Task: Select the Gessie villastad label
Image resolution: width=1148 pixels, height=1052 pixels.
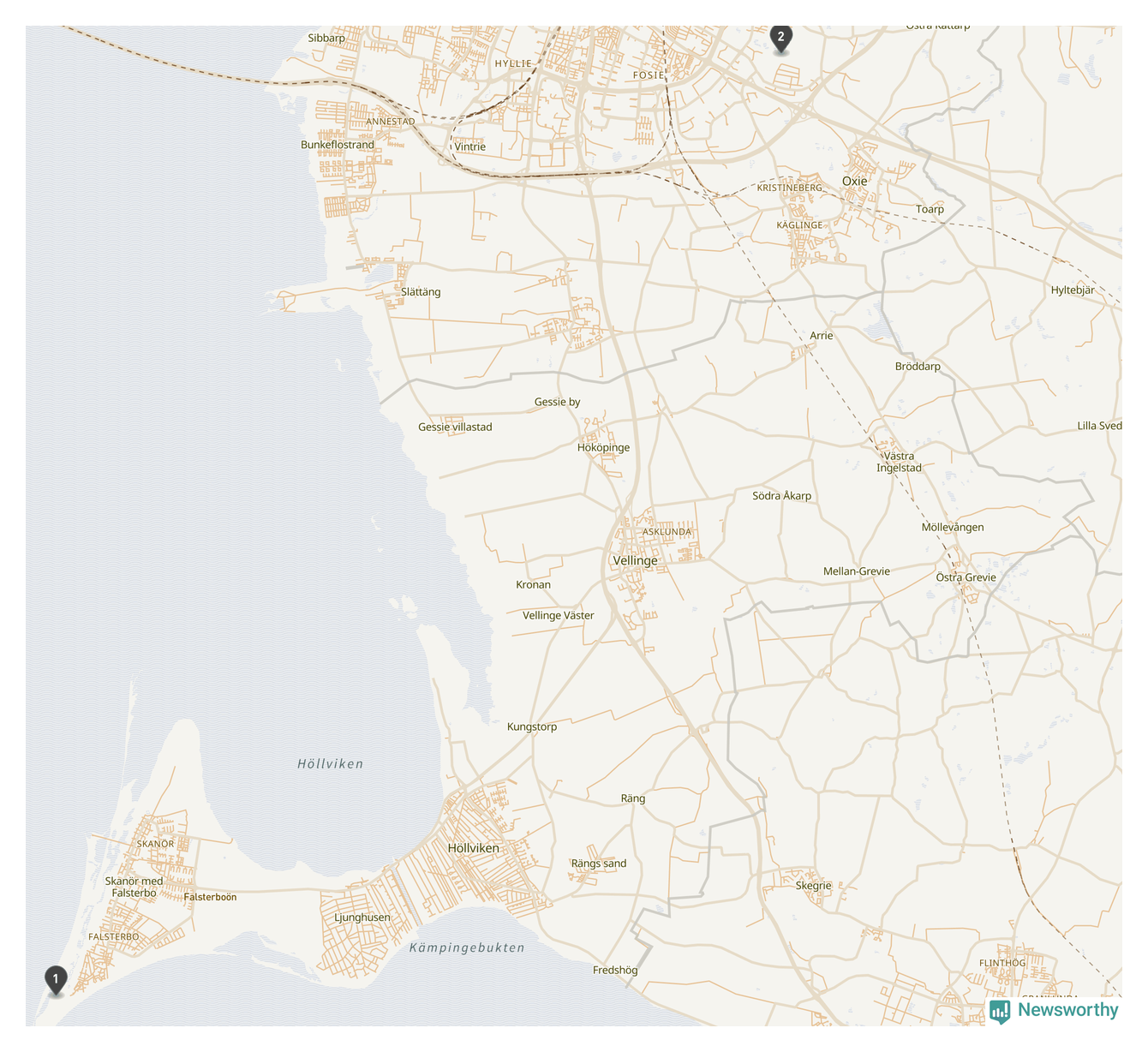Action: (455, 427)
